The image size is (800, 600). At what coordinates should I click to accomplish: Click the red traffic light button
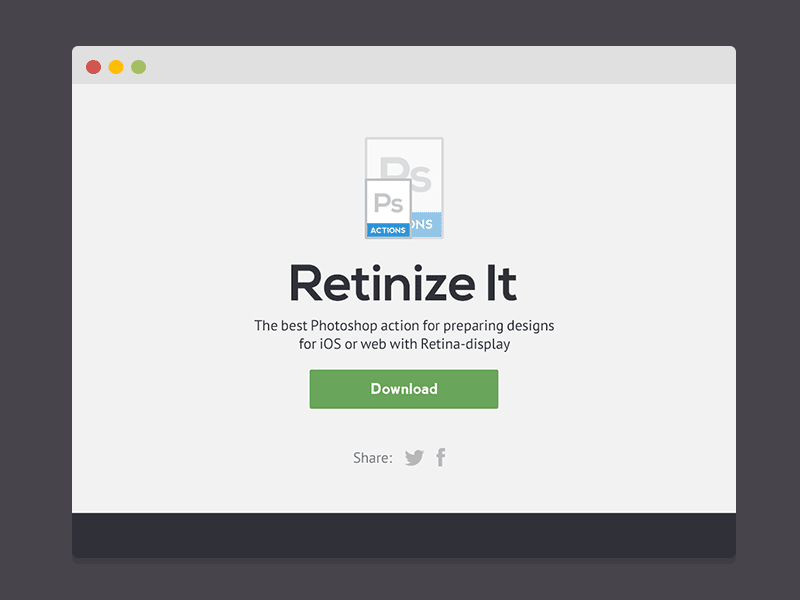tap(93, 65)
